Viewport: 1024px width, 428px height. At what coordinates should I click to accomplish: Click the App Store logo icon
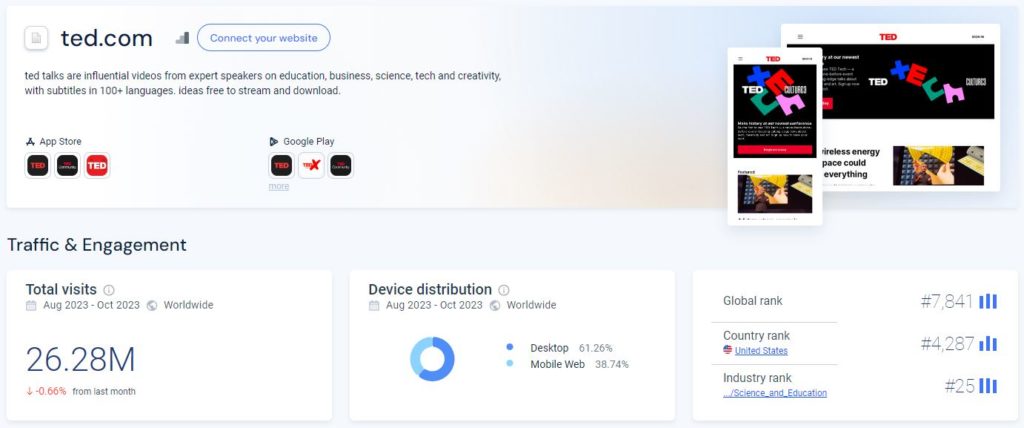[x=30, y=141]
